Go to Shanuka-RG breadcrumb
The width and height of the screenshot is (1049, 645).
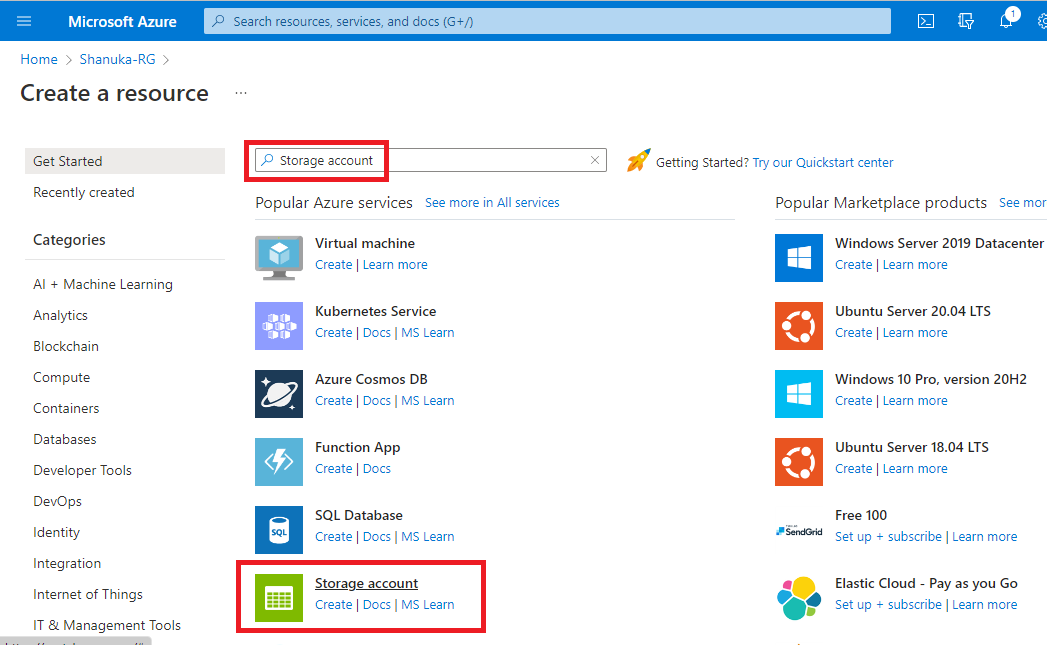pos(118,60)
